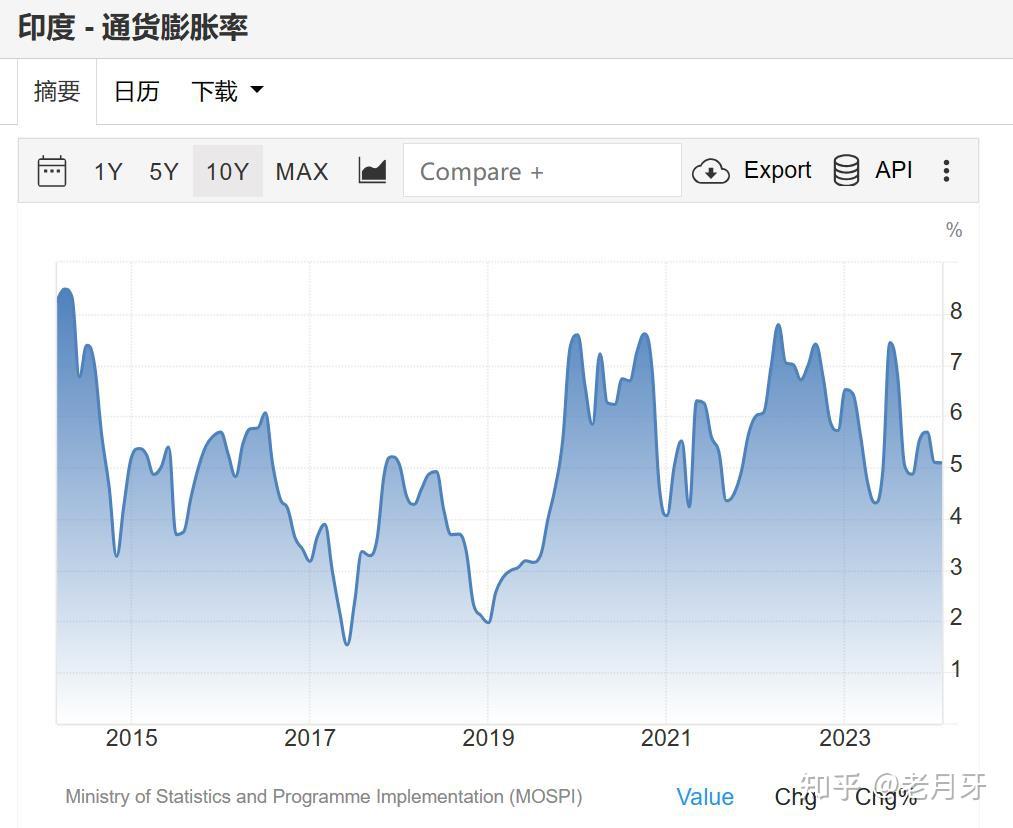The image size is (1013, 828).
Task: Click the cloud download Export icon
Action: 711,171
